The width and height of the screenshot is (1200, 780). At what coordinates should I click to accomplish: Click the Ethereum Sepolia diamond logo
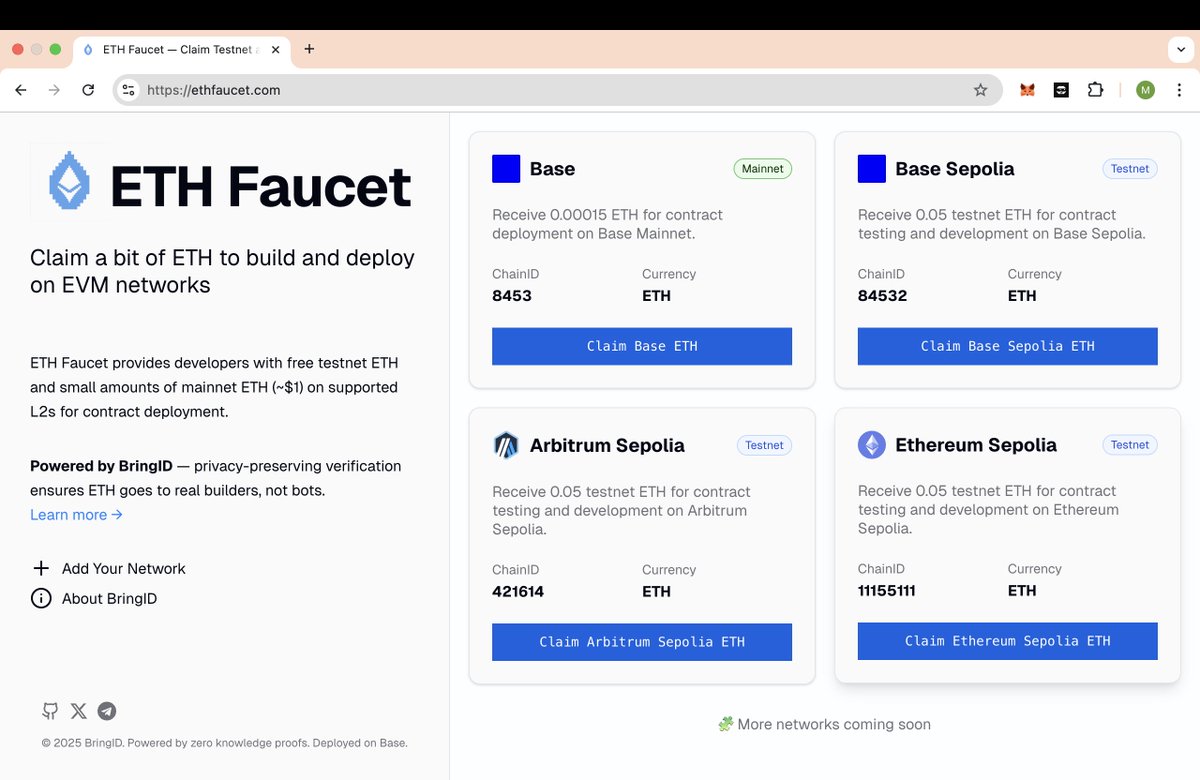point(872,445)
